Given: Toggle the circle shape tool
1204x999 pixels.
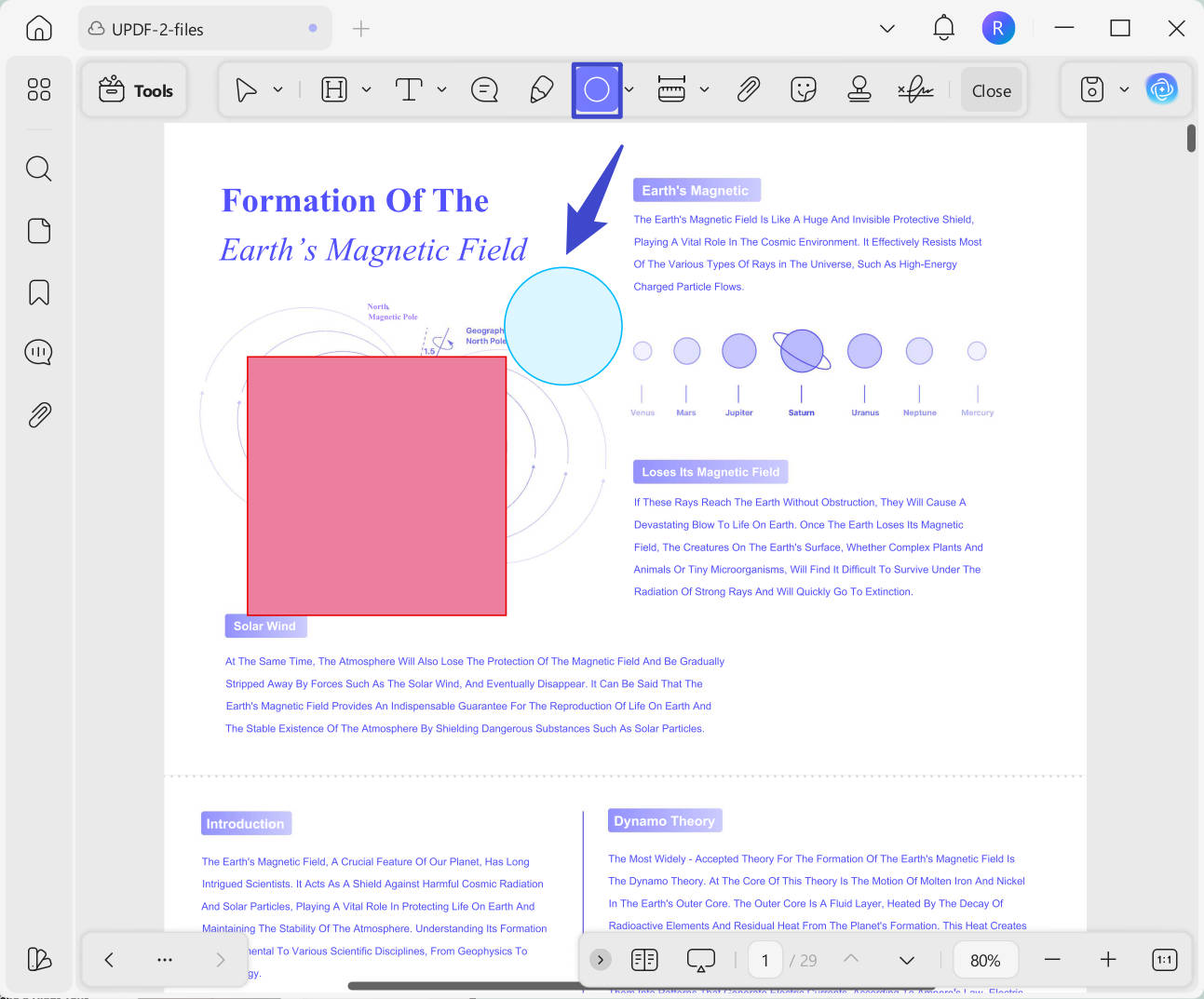Looking at the screenshot, I should coord(597,90).
